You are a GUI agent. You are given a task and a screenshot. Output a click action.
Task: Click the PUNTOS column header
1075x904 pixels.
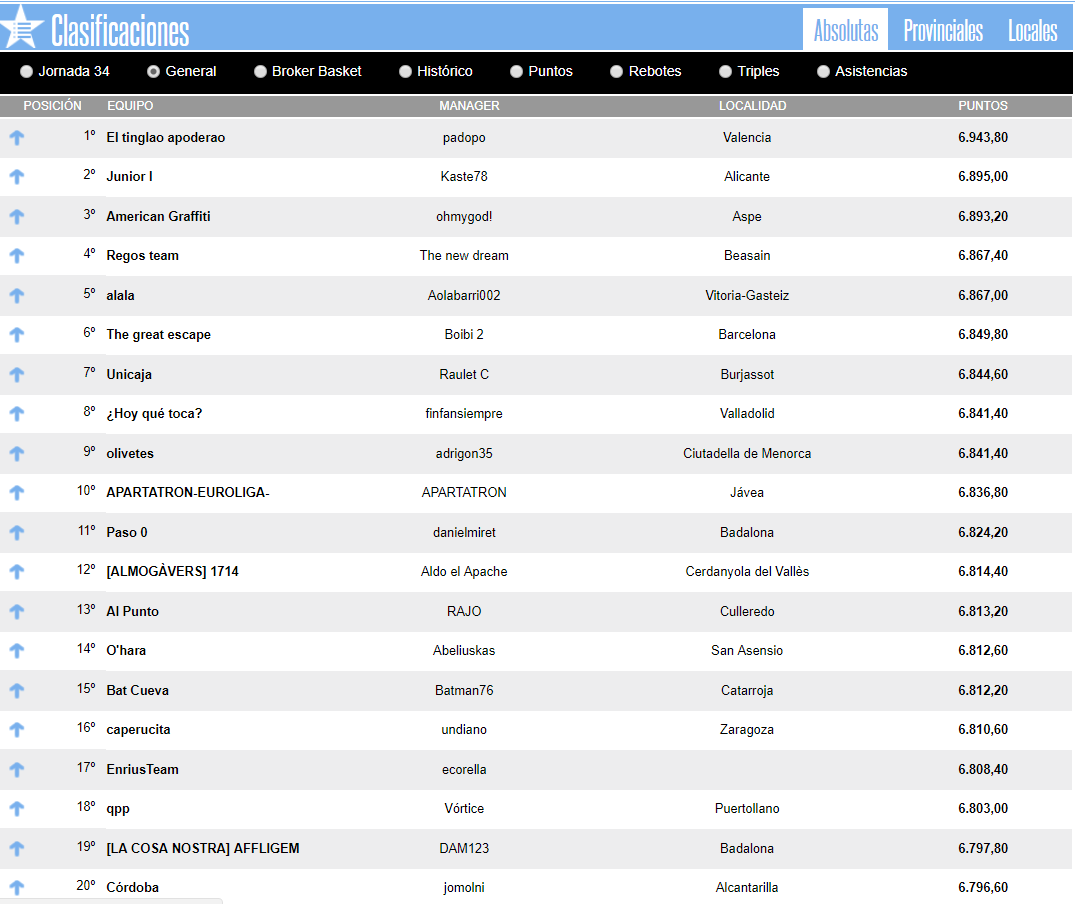[x=982, y=106]
